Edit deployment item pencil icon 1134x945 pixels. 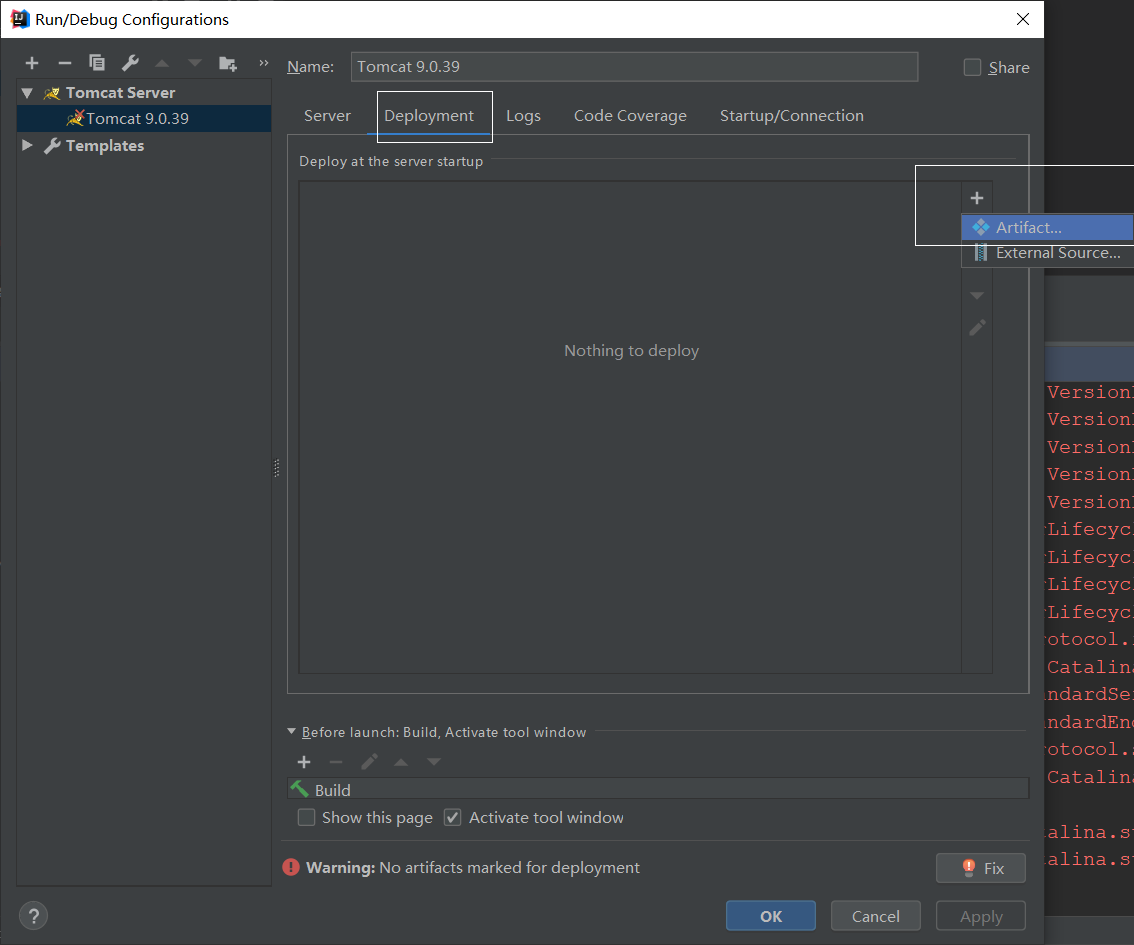point(977,328)
